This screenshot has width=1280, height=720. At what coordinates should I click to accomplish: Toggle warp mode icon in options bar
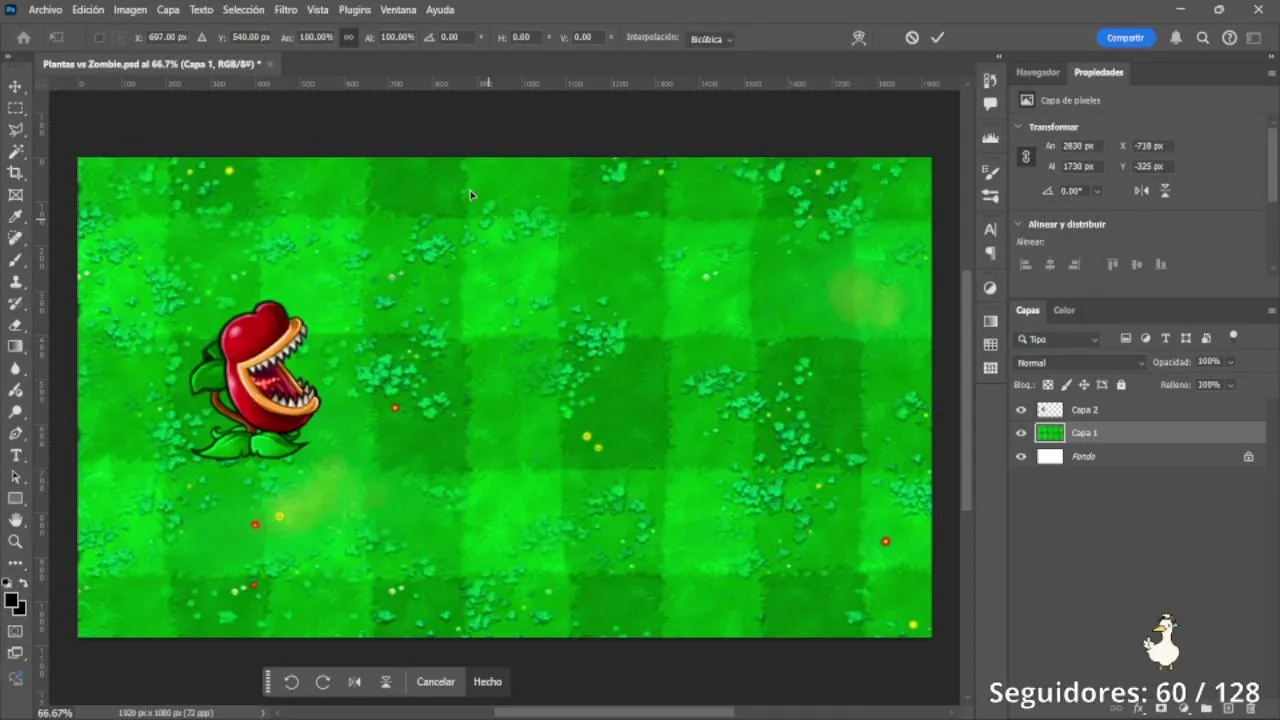tap(858, 37)
